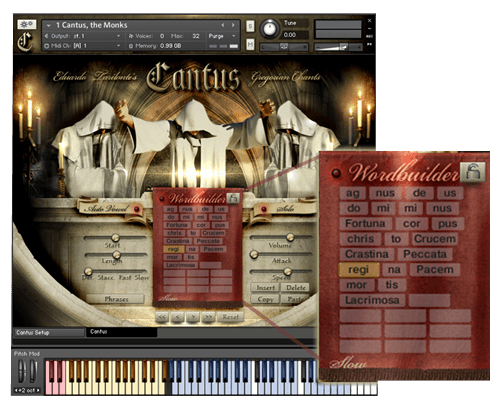Click the Delete button
The height and width of the screenshot is (414, 500).
coord(295,288)
